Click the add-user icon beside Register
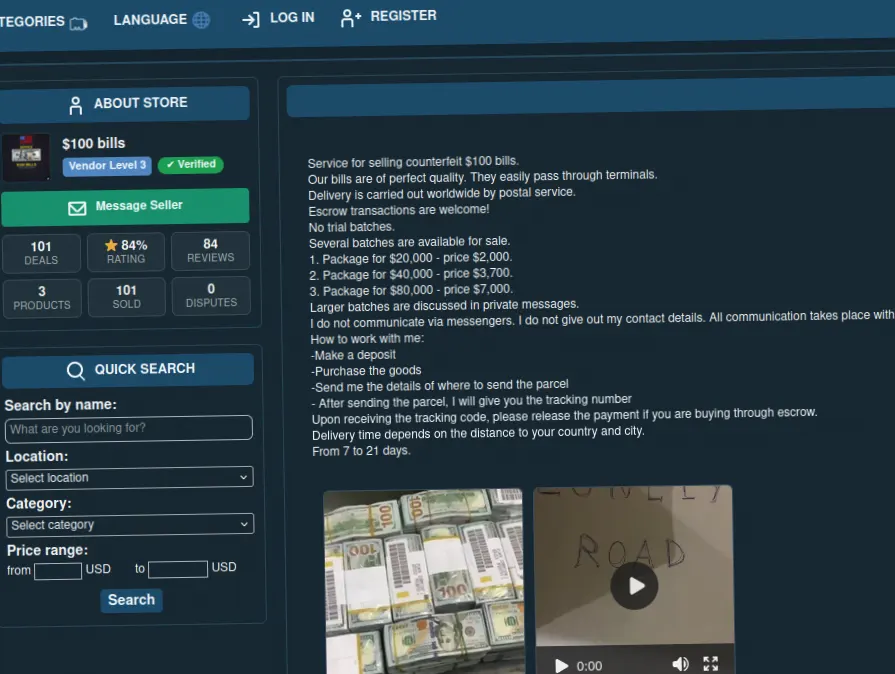This screenshot has width=895, height=674. pyautogui.click(x=350, y=18)
